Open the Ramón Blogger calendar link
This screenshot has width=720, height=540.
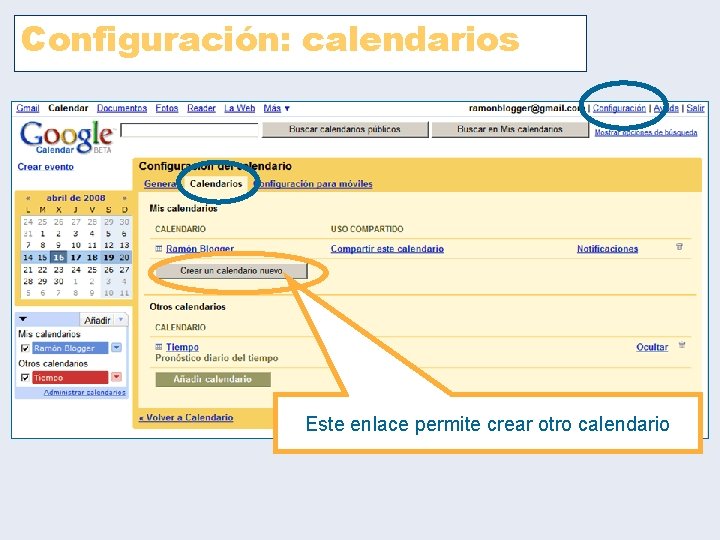(200, 248)
